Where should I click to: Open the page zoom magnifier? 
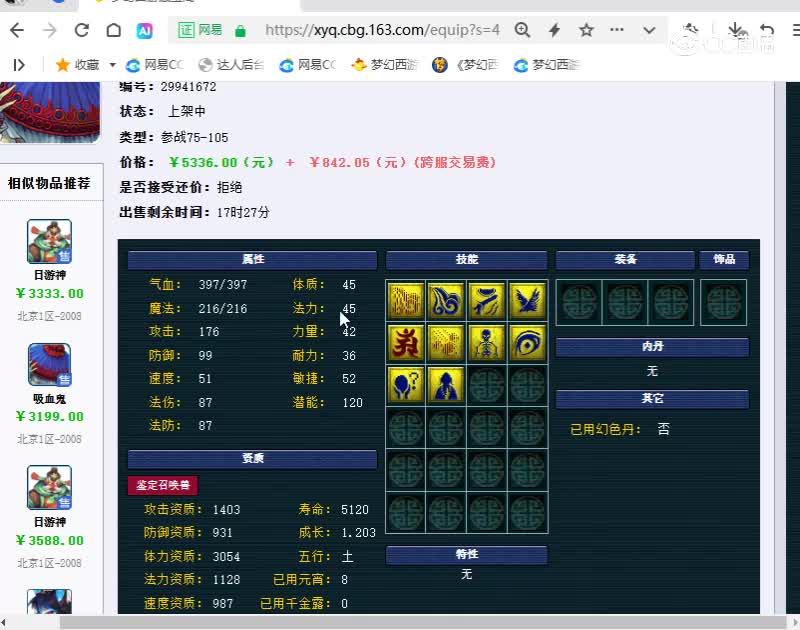click(522, 30)
